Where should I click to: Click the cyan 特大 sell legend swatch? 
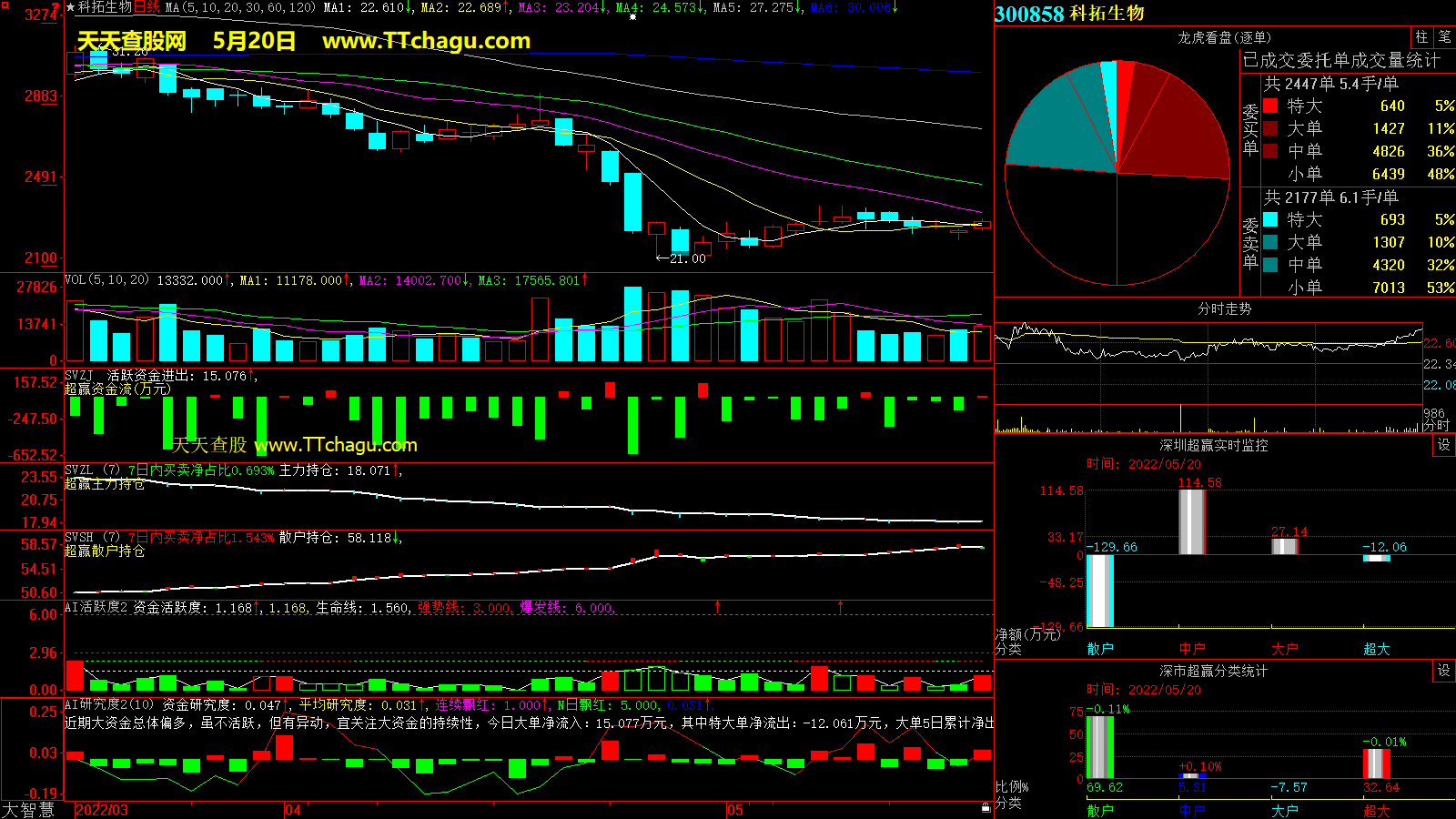click(x=1270, y=220)
